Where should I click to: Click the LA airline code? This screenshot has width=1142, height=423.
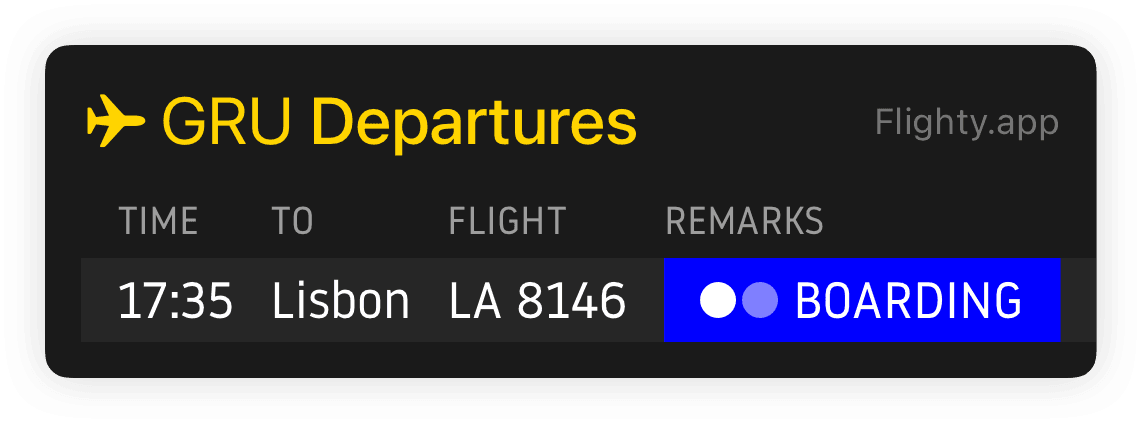pyautogui.click(x=476, y=300)
